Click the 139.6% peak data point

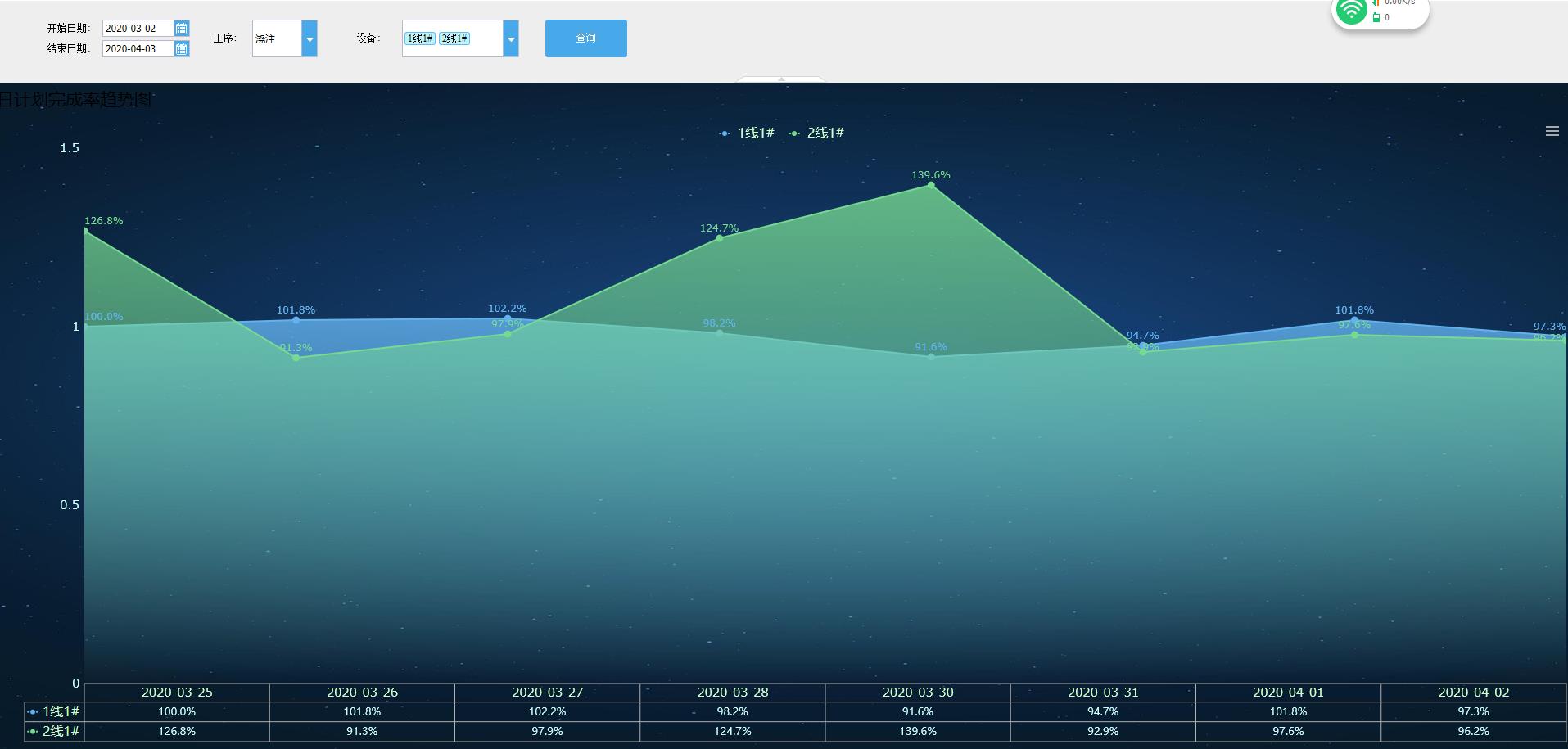(931, 186)
